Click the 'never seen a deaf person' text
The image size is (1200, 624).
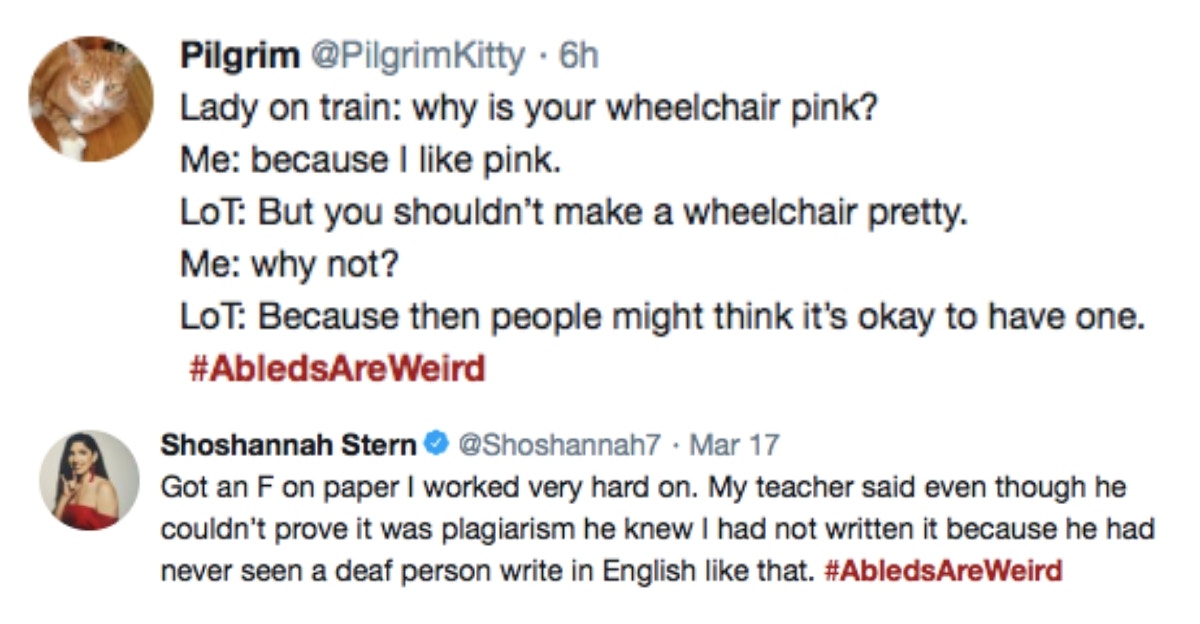(489, 572)
